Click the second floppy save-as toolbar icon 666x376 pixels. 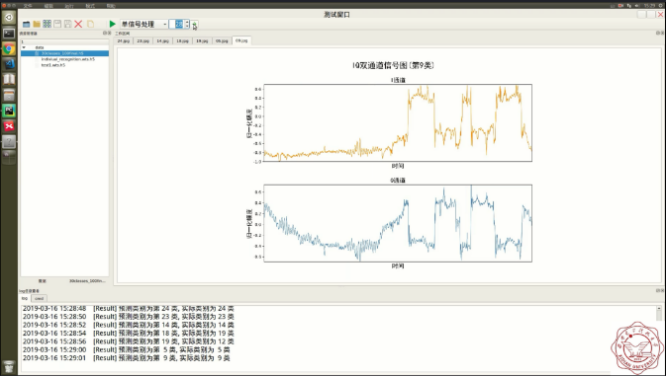point(68,24)
